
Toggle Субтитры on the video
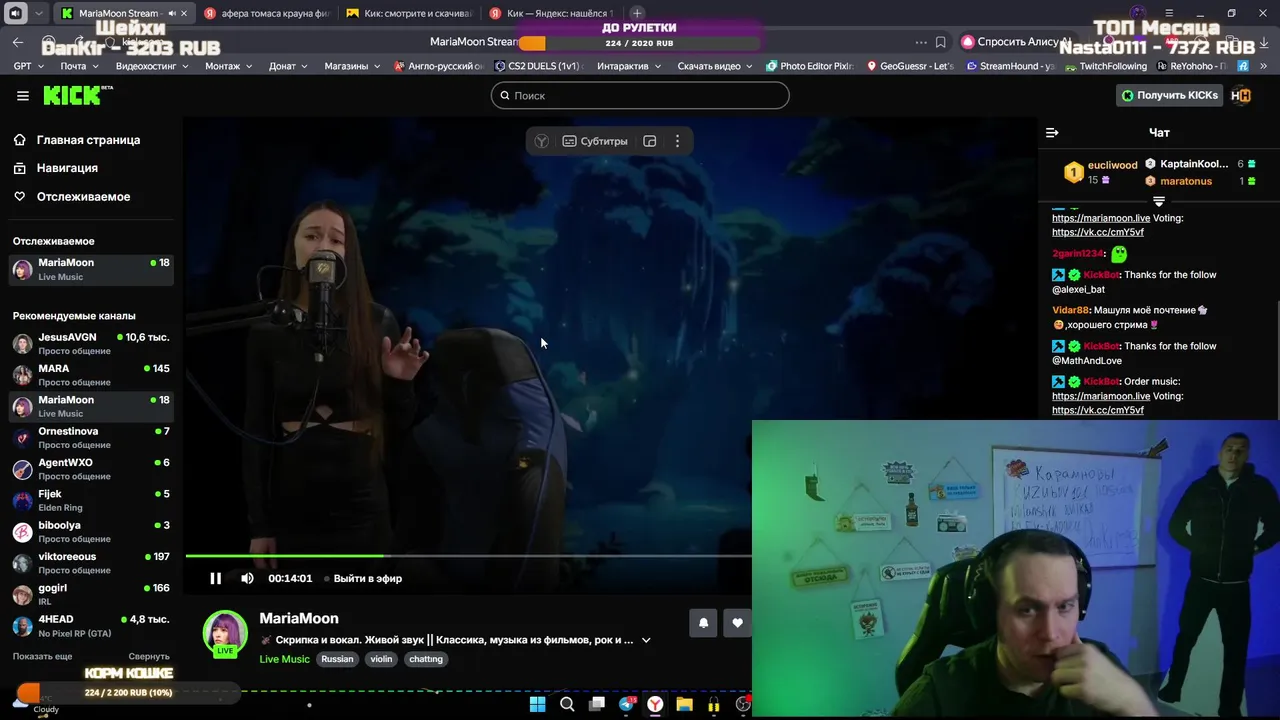coord(595,141)
